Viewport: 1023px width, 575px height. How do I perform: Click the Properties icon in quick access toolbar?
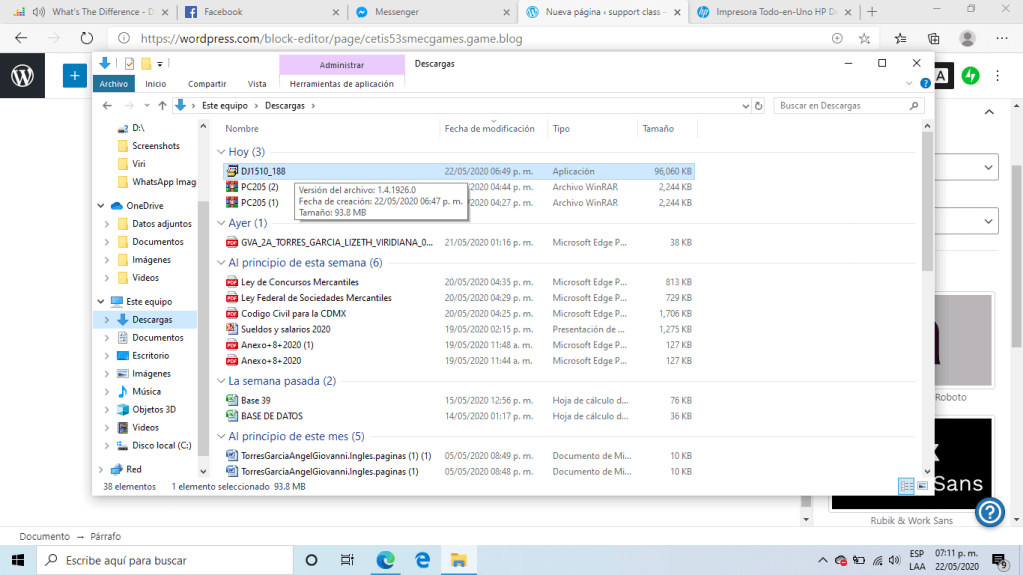pos(129,63)
